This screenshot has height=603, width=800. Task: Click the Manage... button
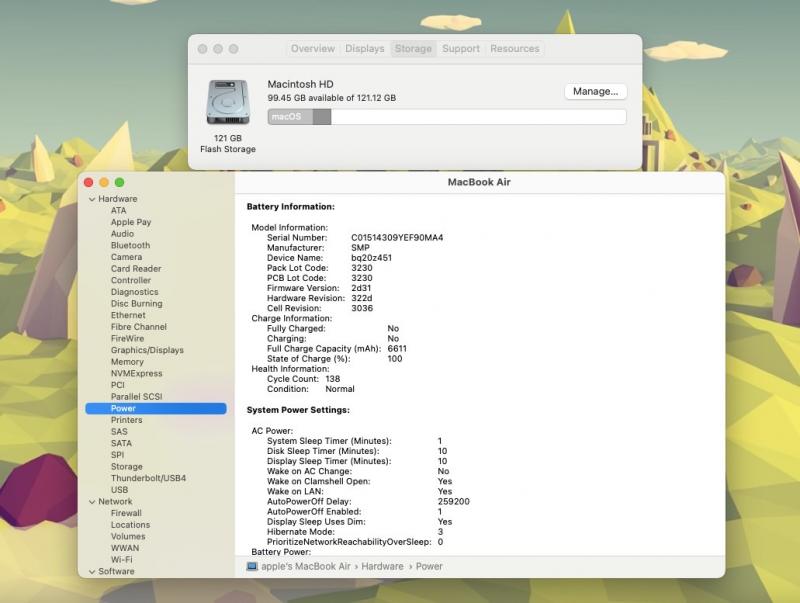[x=595, y=91]
